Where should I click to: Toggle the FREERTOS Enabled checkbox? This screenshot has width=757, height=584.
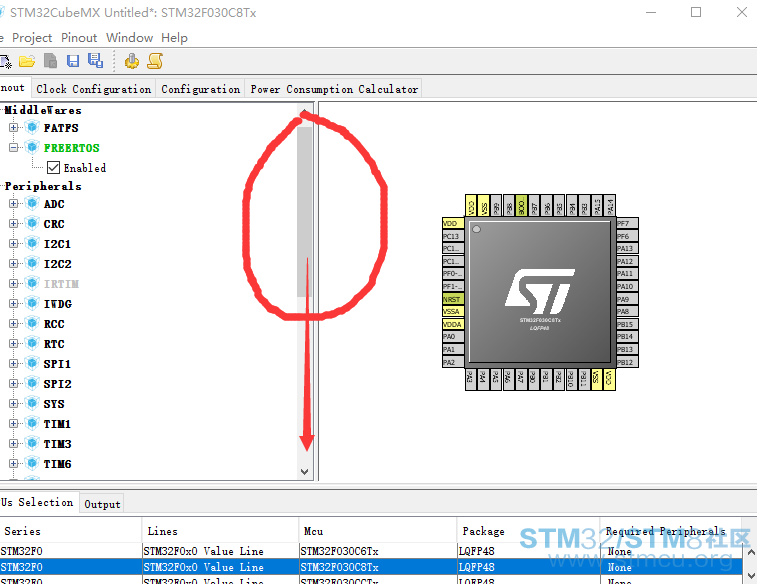point(53,168)
